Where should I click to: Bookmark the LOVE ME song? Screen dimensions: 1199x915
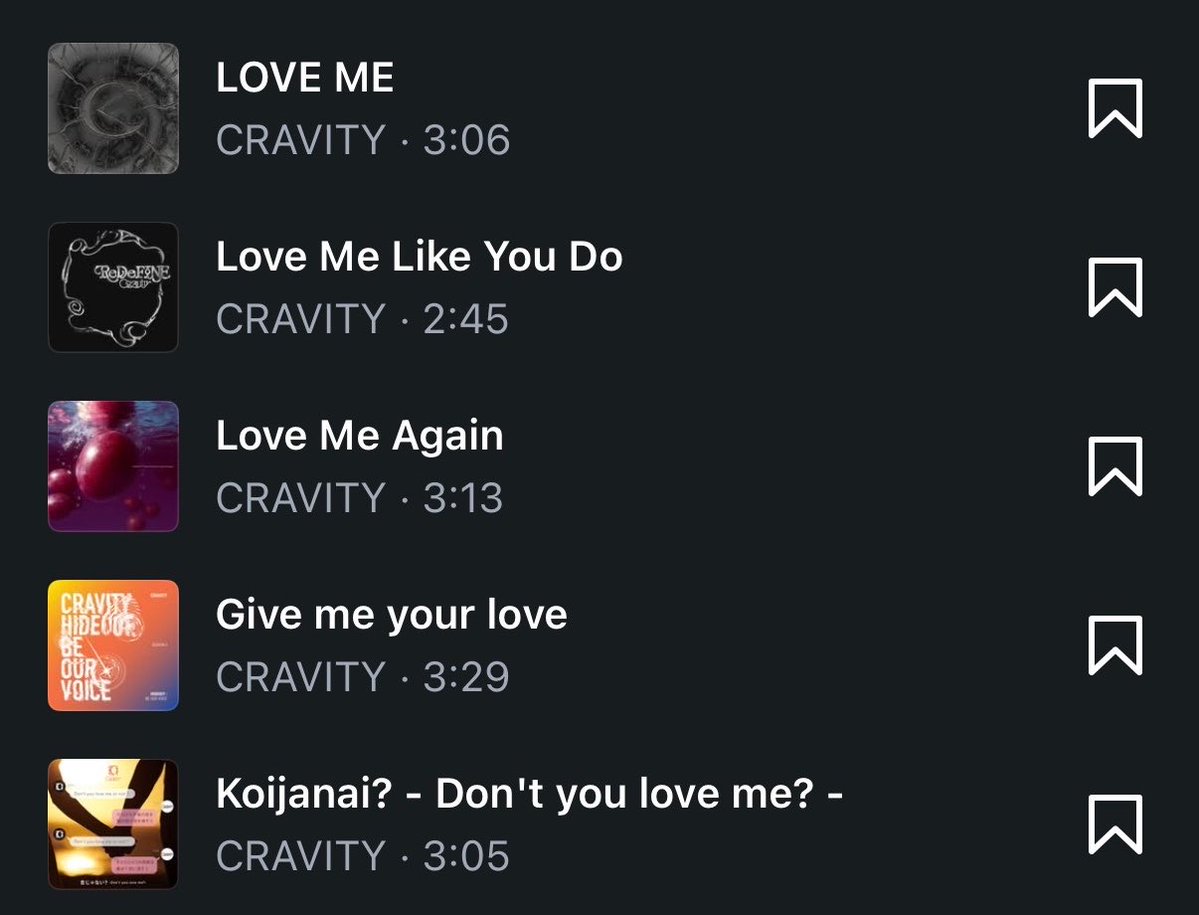(x=1115, y=108)
